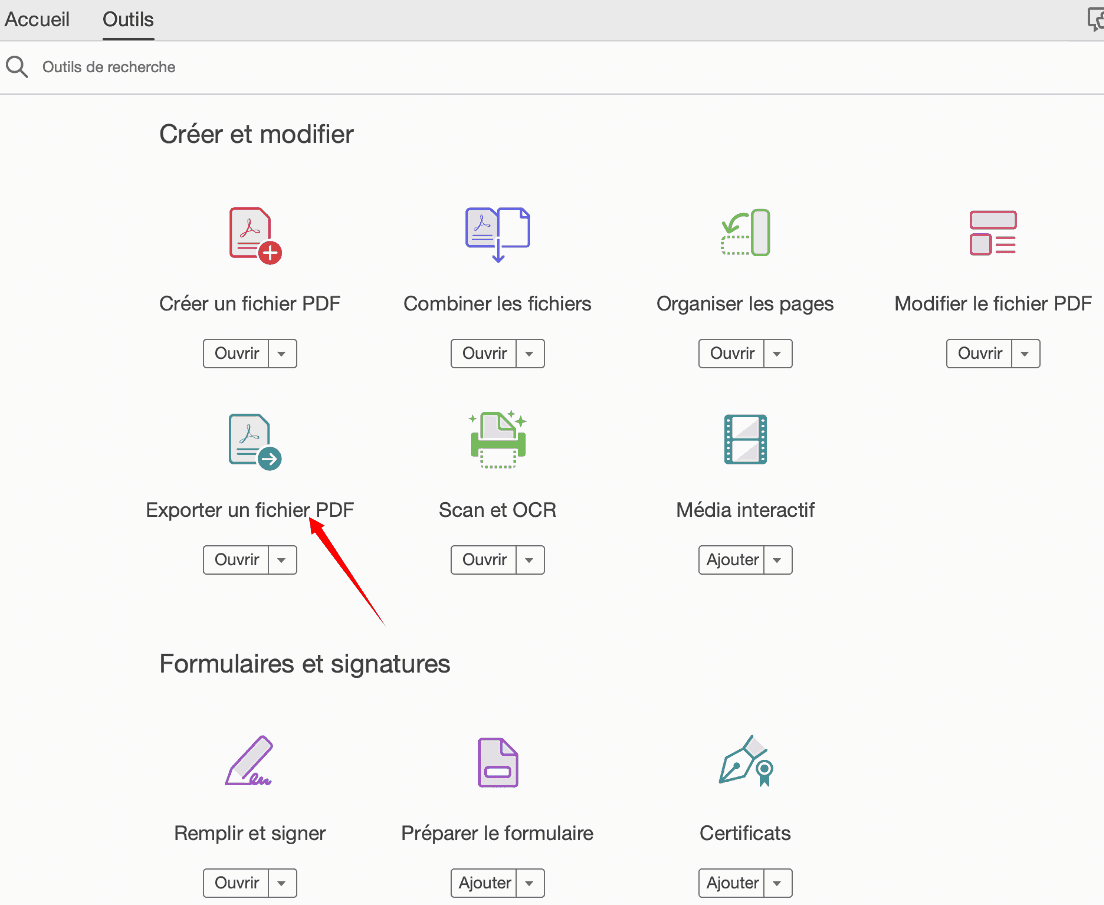Click Ajouter under Certificats
This screenshot has height=905, width=1104.
click(732, 883)
